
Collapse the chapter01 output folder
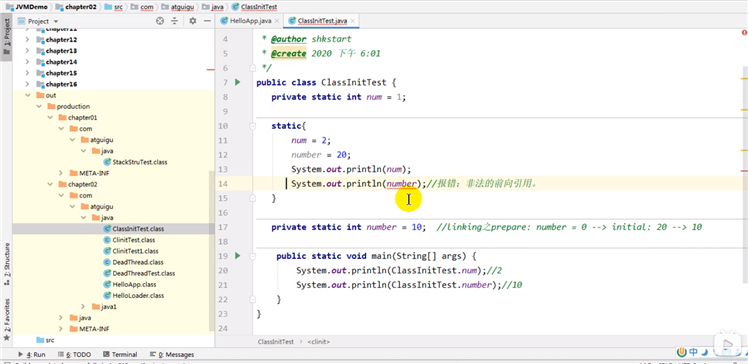[x=50, y=117]
